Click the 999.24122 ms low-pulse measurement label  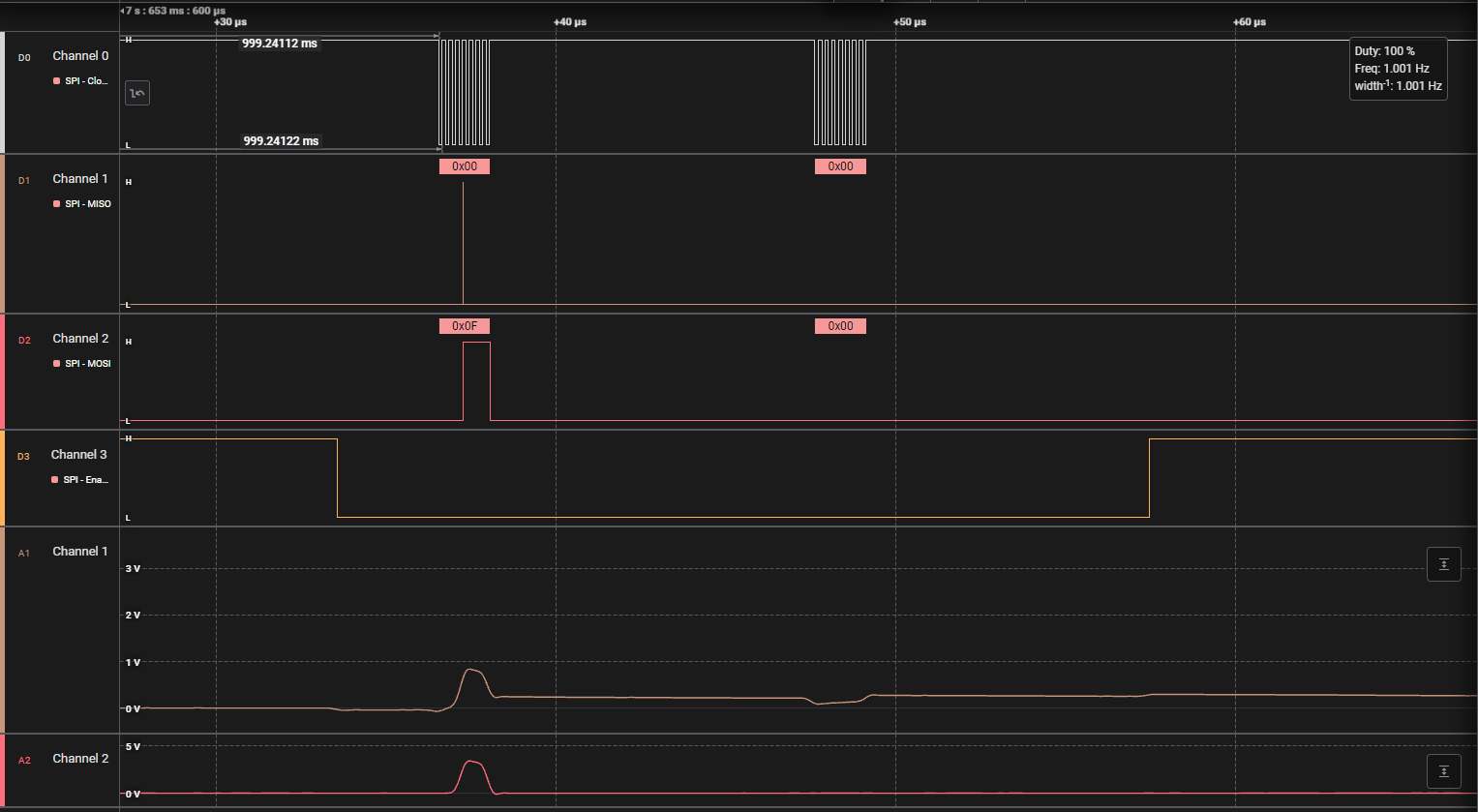pyautogui.click(x=279, y=140)
